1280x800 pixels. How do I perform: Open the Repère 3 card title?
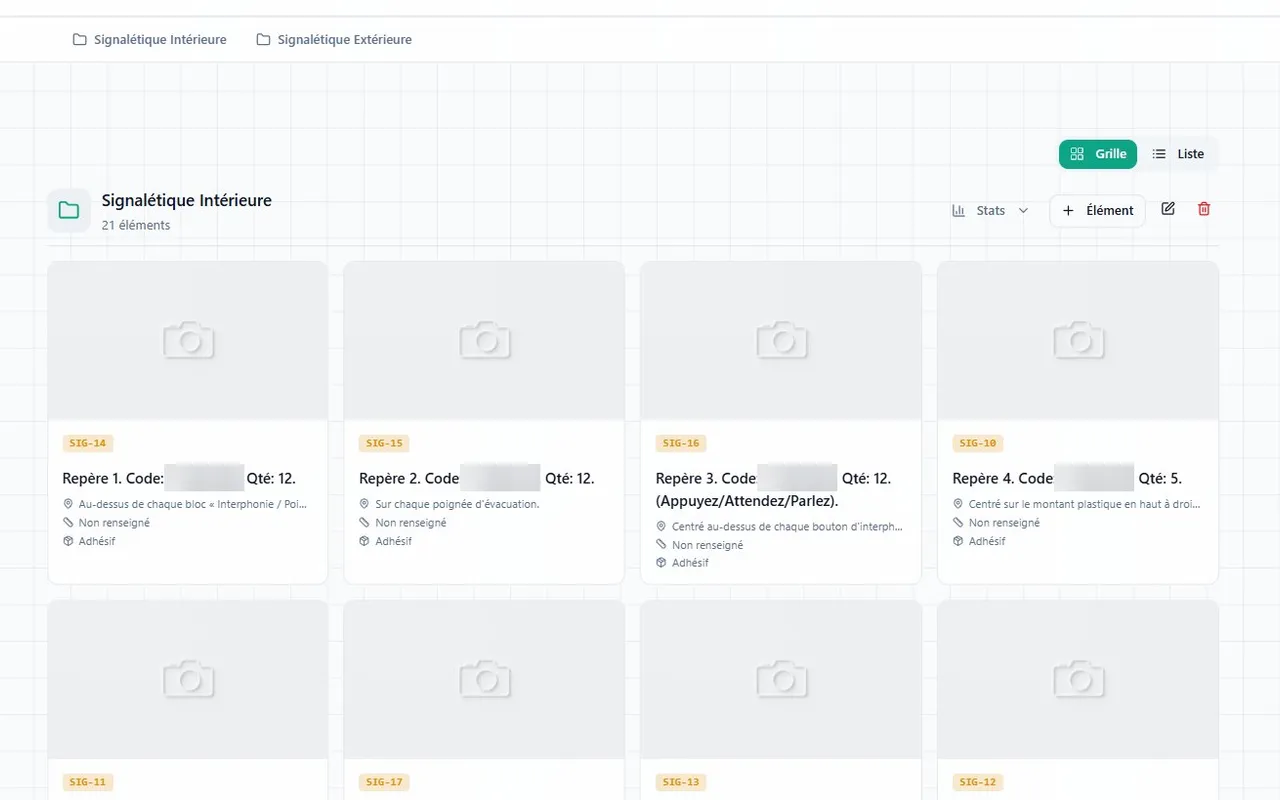(773, 489)
